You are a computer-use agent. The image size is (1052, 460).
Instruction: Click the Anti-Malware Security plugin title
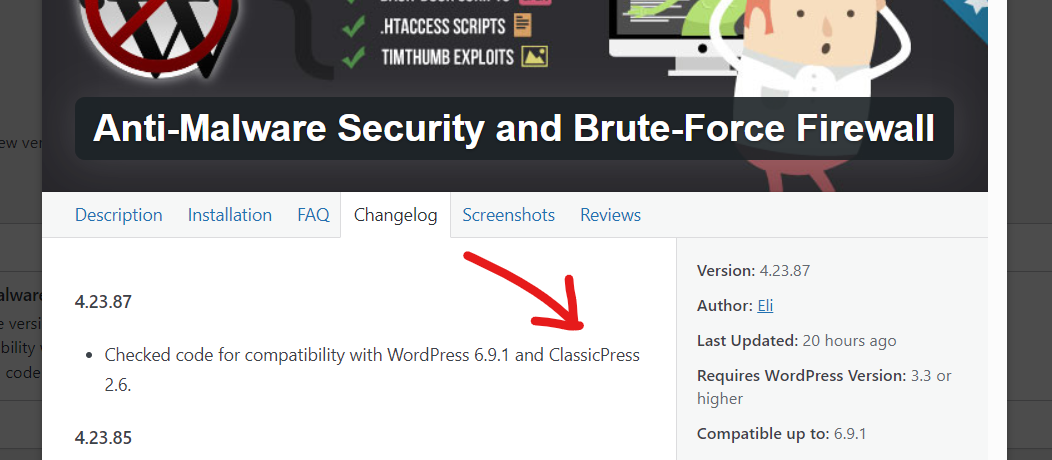tap(514, 129)
